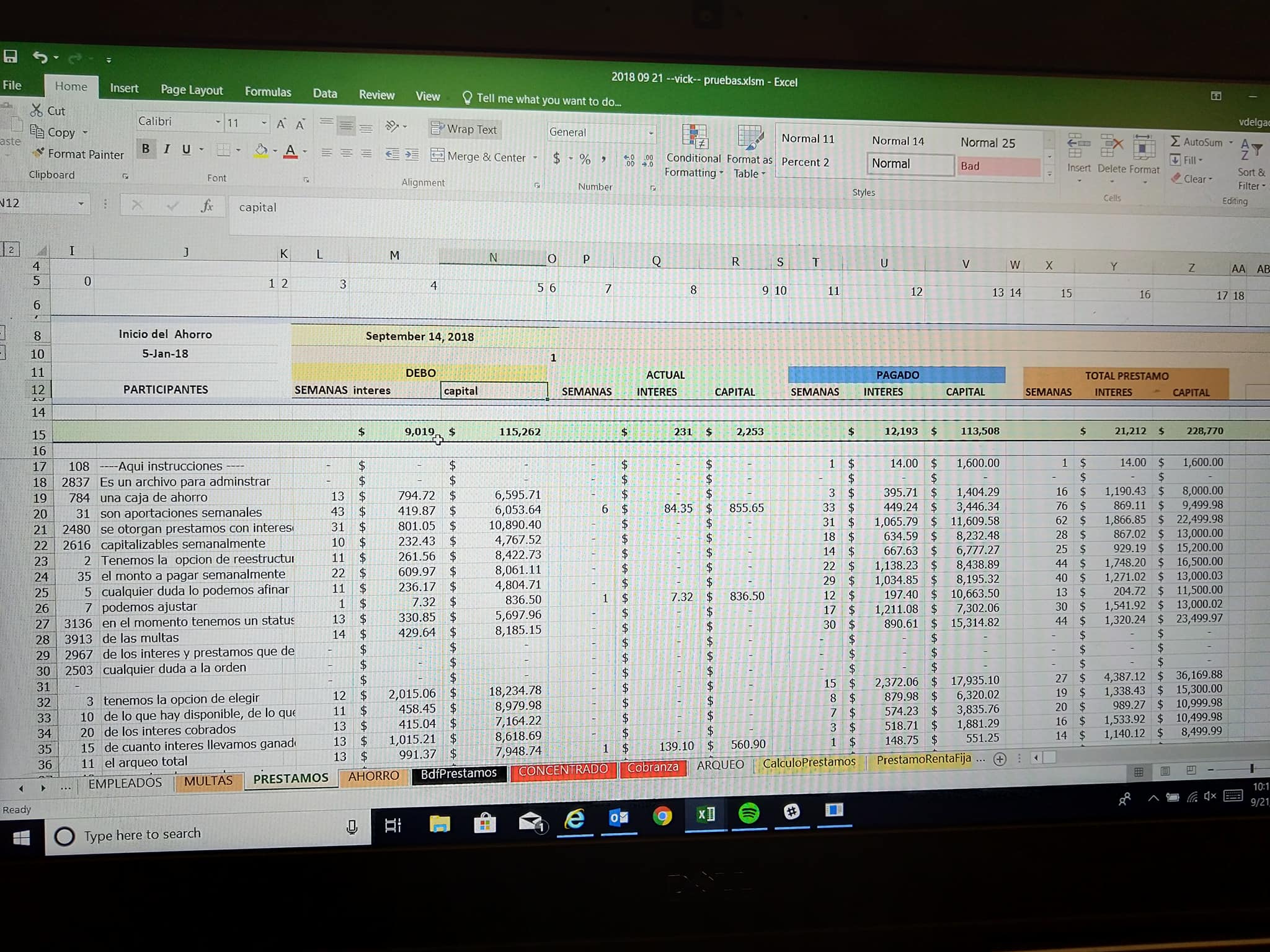Click the Undo arrow icon
The width and height of the screenshot is (1270, 952).
click(x=40, y=58)
